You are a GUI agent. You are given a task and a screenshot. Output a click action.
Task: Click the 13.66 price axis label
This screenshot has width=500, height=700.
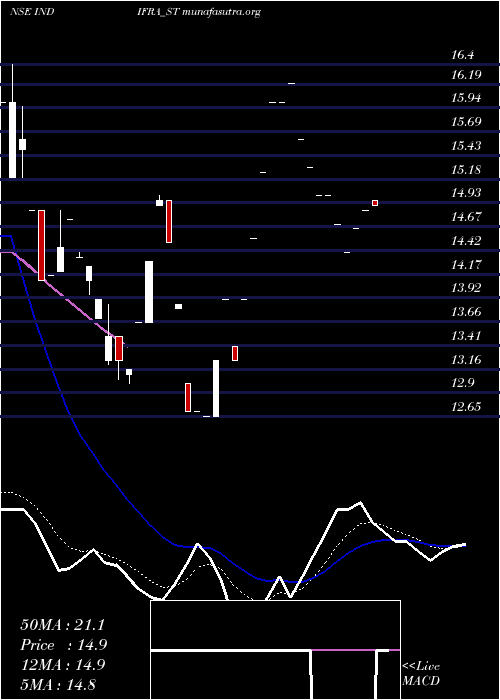point(466,312)
